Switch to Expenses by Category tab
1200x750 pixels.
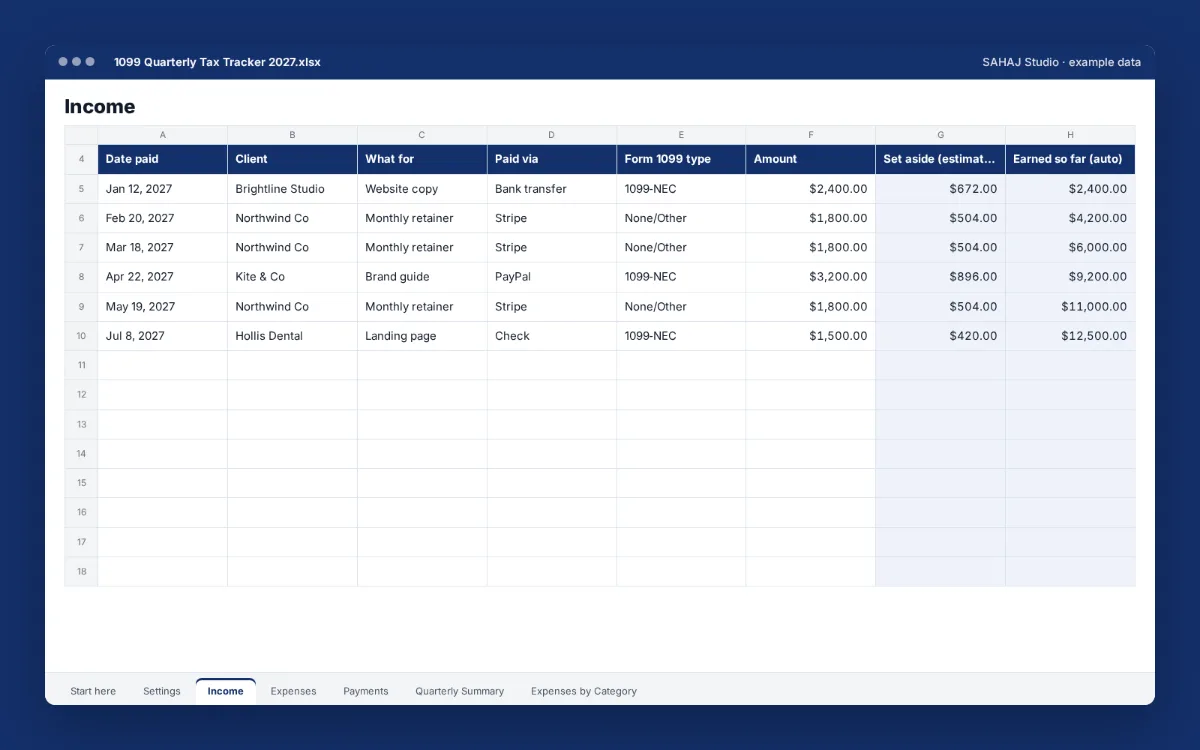[584, 691]
